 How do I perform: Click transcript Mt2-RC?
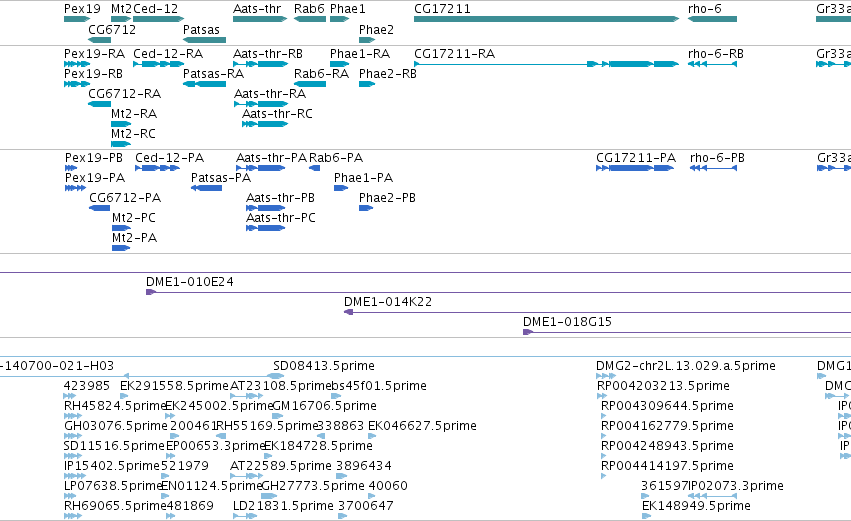pyautogui.click(x=134, y=134)
